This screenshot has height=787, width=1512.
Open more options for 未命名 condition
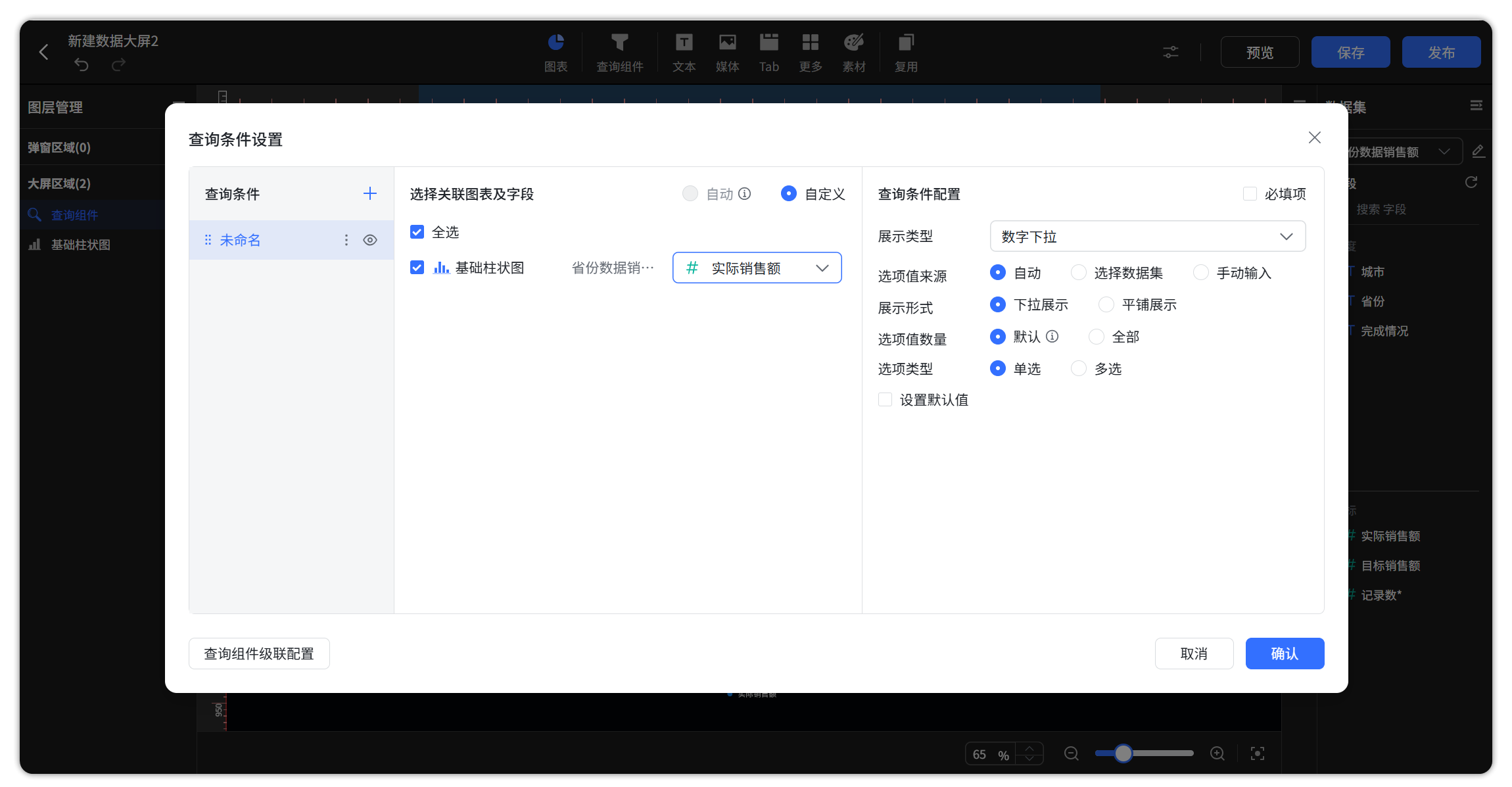coord(346,240)
